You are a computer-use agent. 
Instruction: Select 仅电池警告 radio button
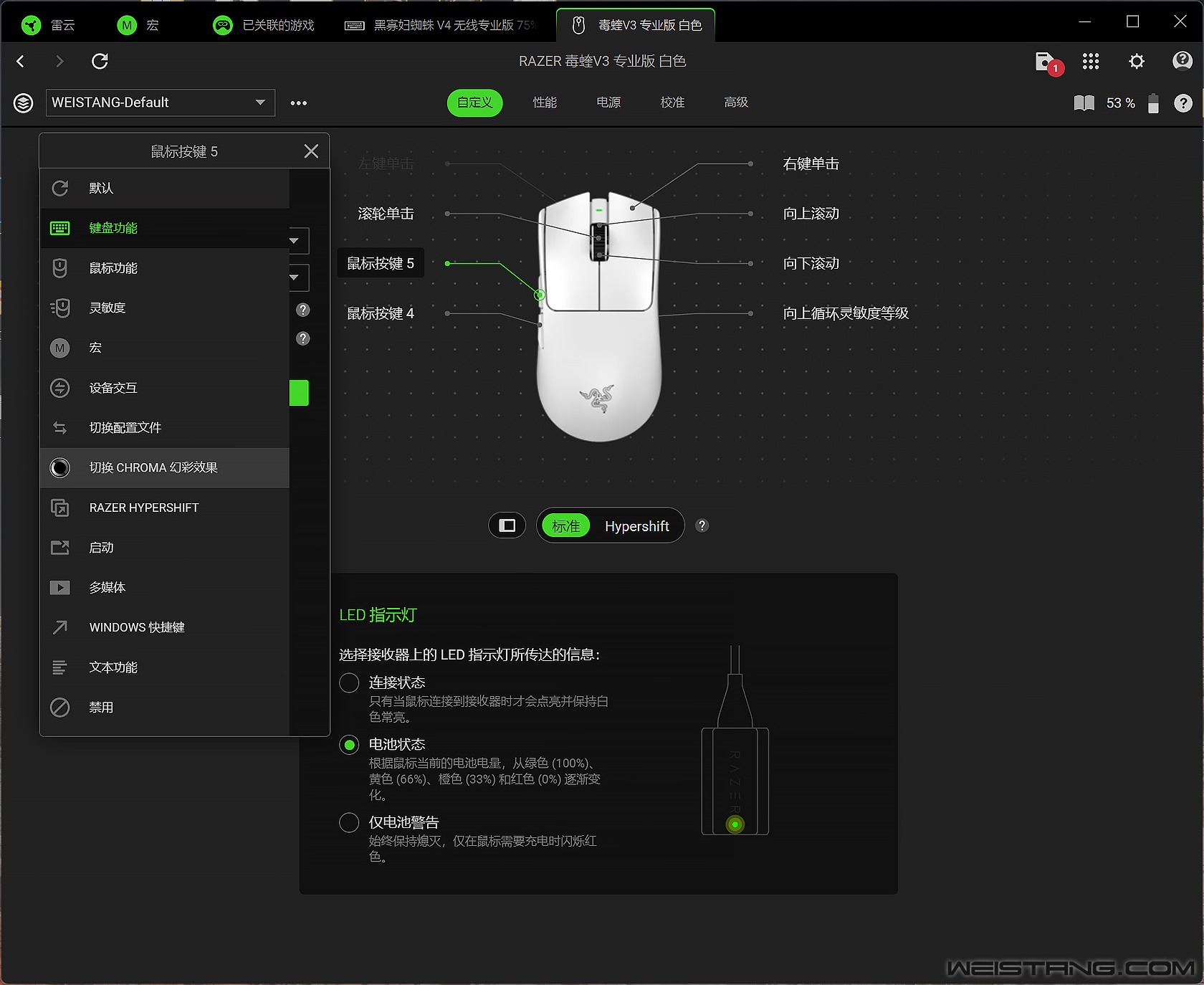[349, 823]
